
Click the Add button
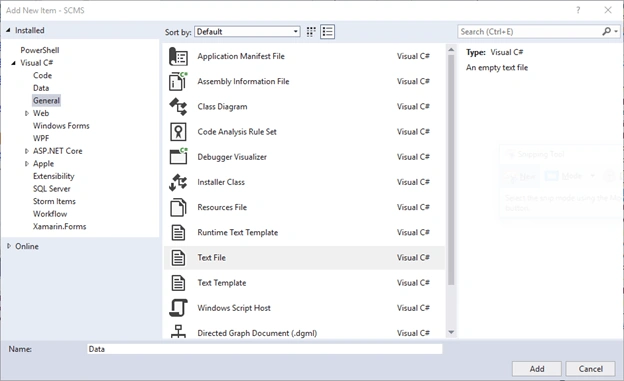tap(536, 369)
